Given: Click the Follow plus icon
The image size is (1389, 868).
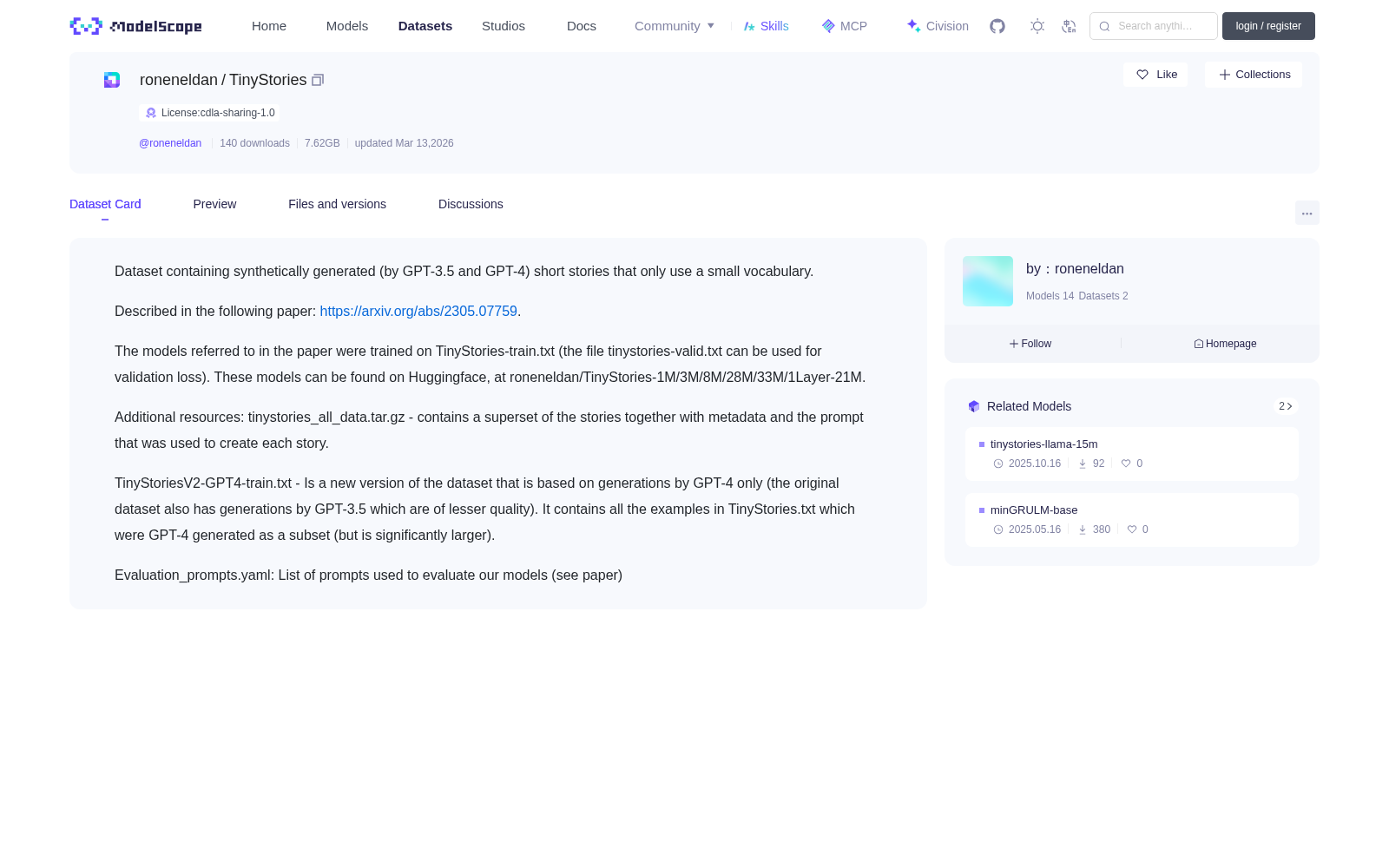Looking at the screenshot, I should [1014, 344].
